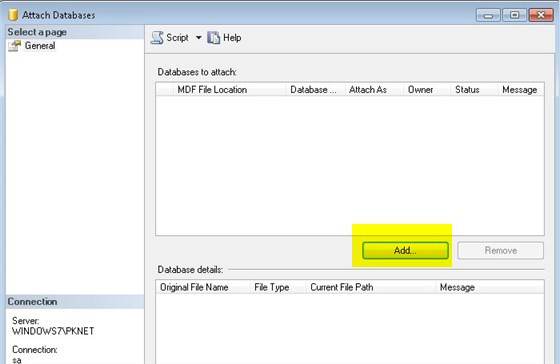Close the Attach Databases window
Viewport: 559px width, 364px height.
point(541,15)
